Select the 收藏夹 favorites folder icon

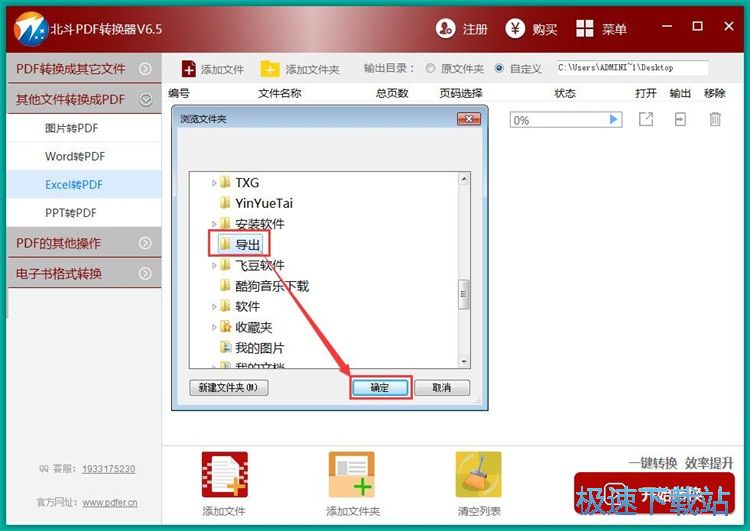pos(225,327)
